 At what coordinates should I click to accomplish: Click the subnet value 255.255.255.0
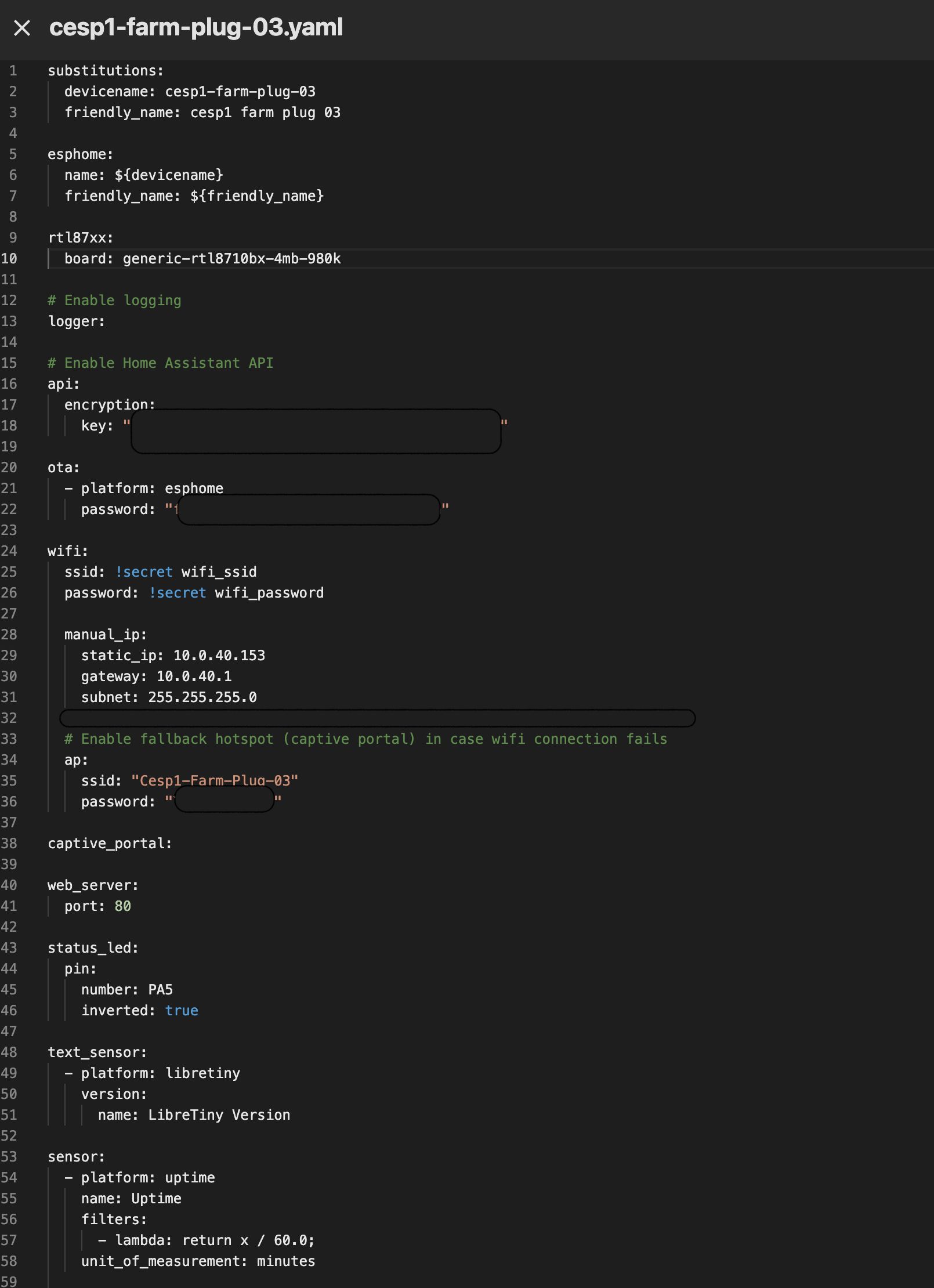202,697
